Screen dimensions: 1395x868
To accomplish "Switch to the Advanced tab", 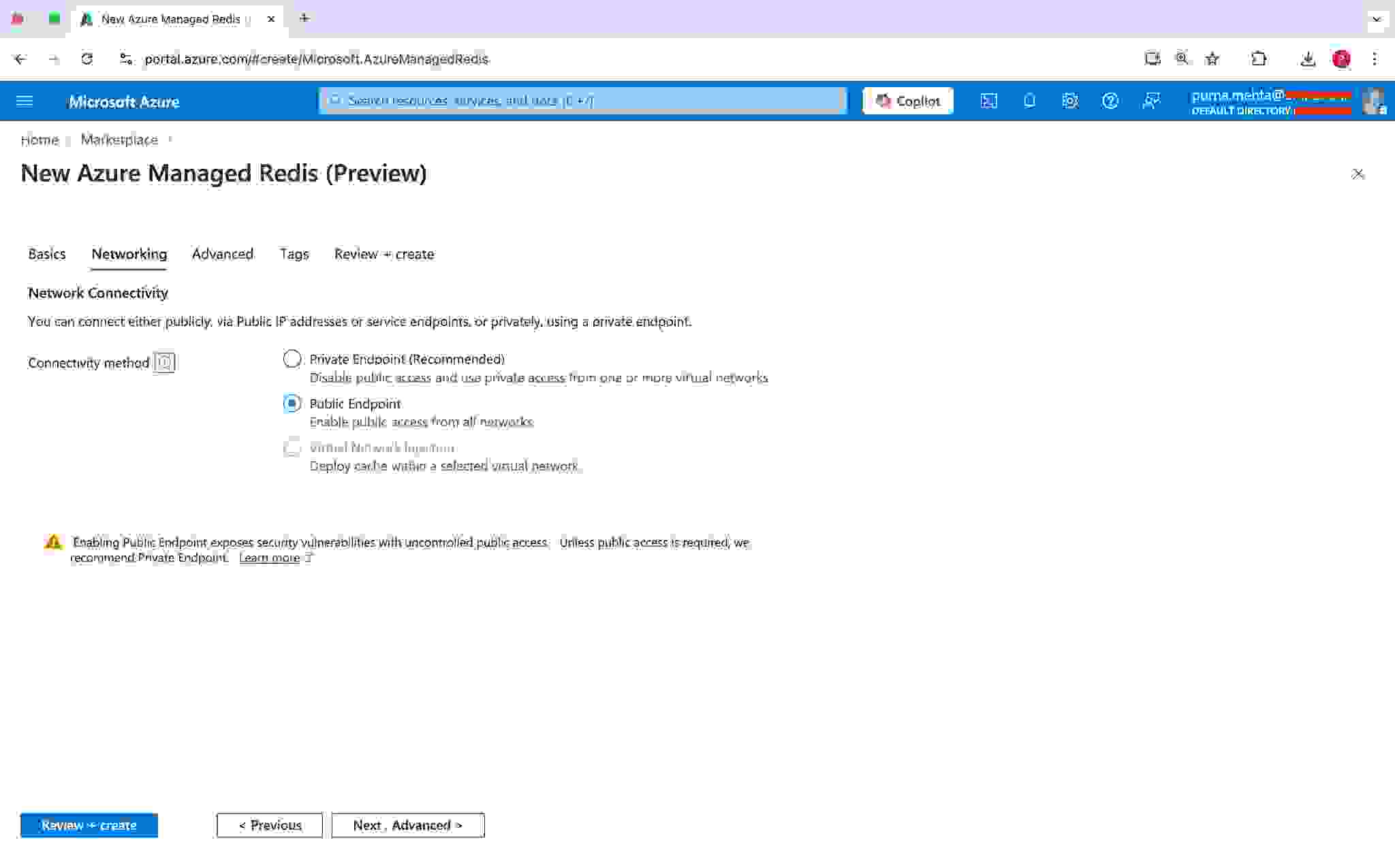I will 222,254.
